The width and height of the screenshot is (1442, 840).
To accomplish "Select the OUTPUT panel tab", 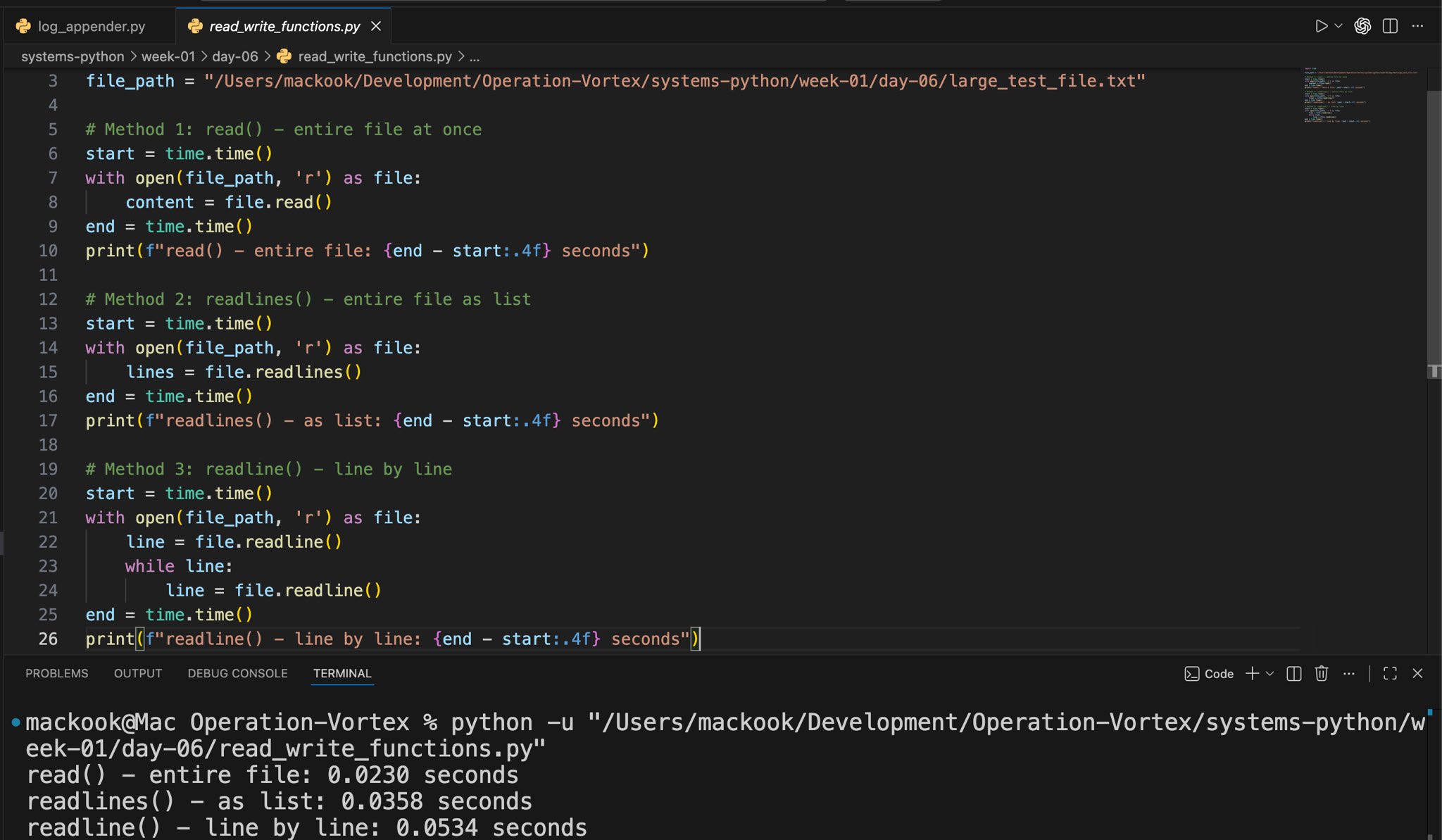I will point(138,673).
